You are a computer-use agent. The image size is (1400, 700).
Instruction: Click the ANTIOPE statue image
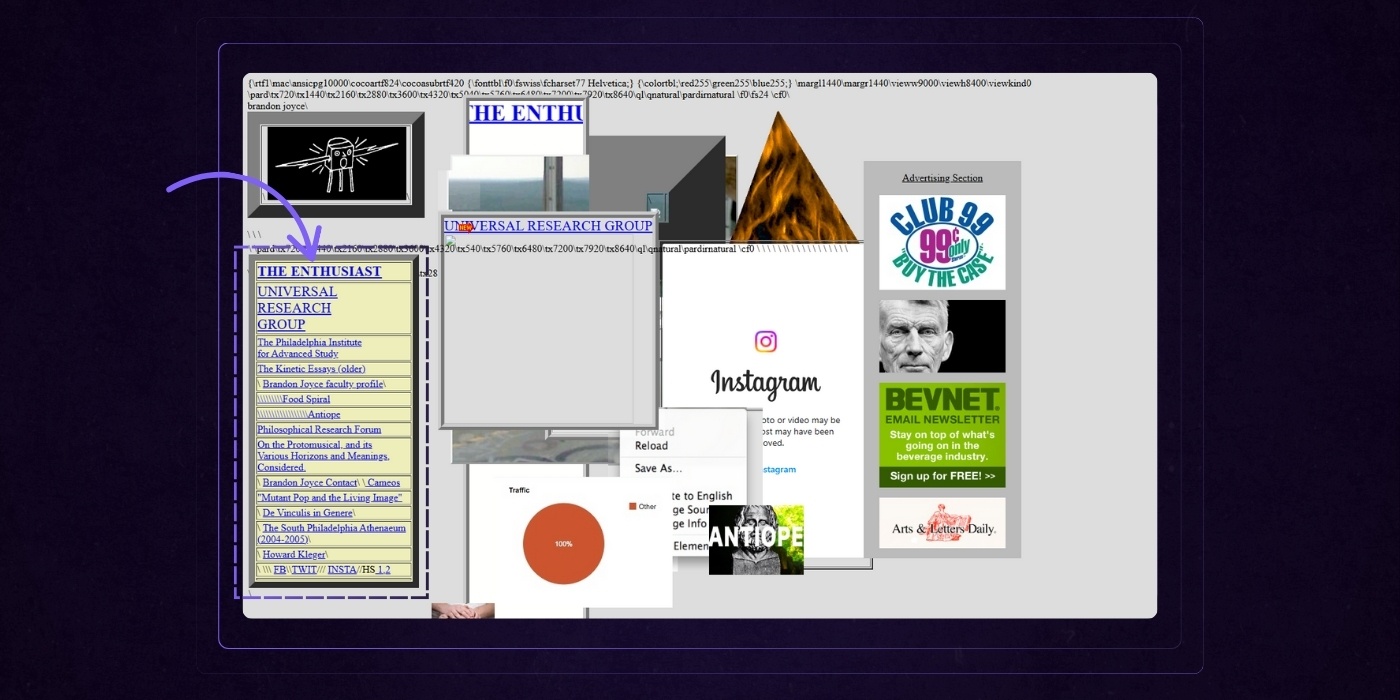point(756,539)
